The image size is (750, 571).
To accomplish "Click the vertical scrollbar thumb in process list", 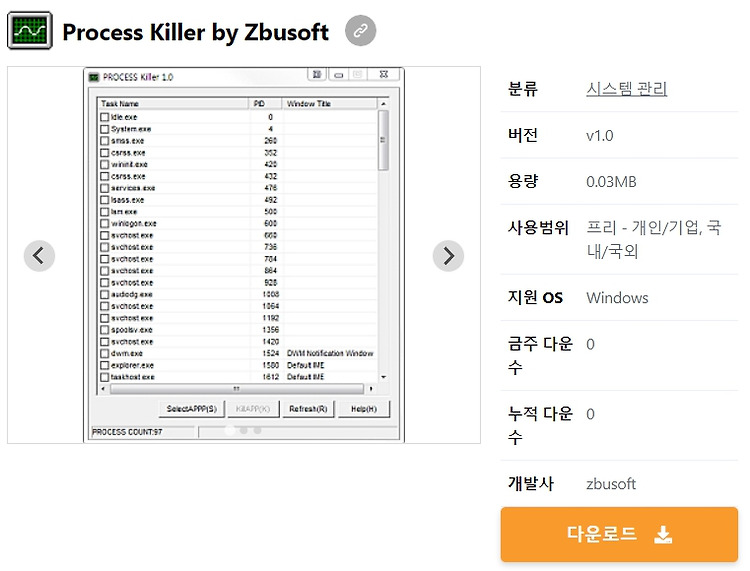I will pyautogui.click(x=383, y=140).
